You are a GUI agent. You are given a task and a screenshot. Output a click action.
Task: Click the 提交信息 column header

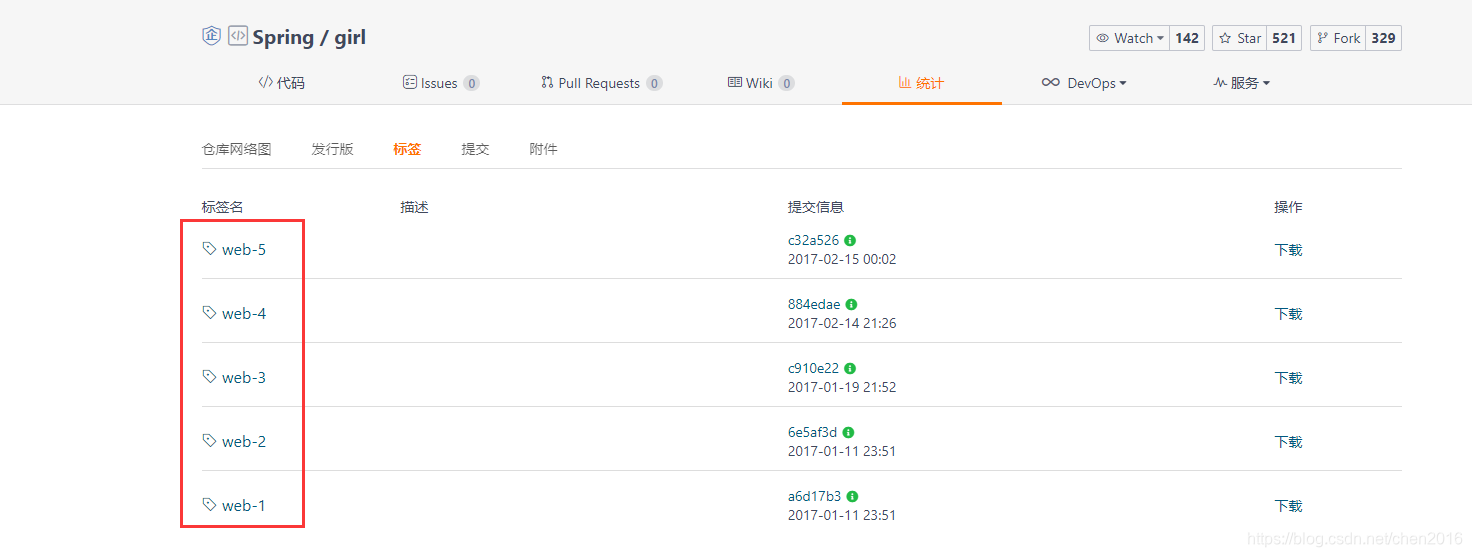pyautogui.click(x=816, y=207)
